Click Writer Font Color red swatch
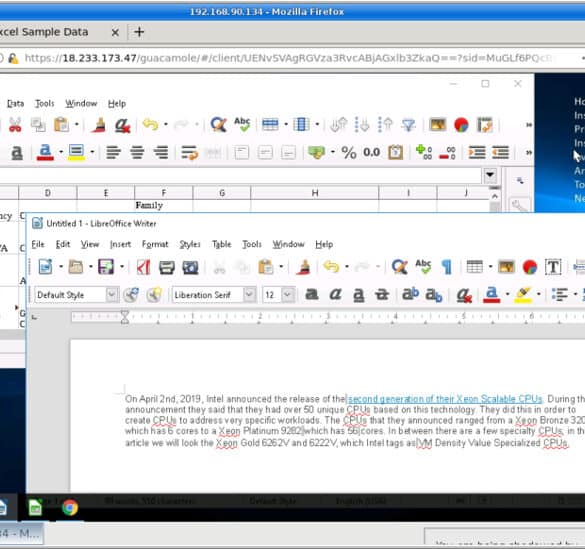585x549 pixels. point(491,295)
